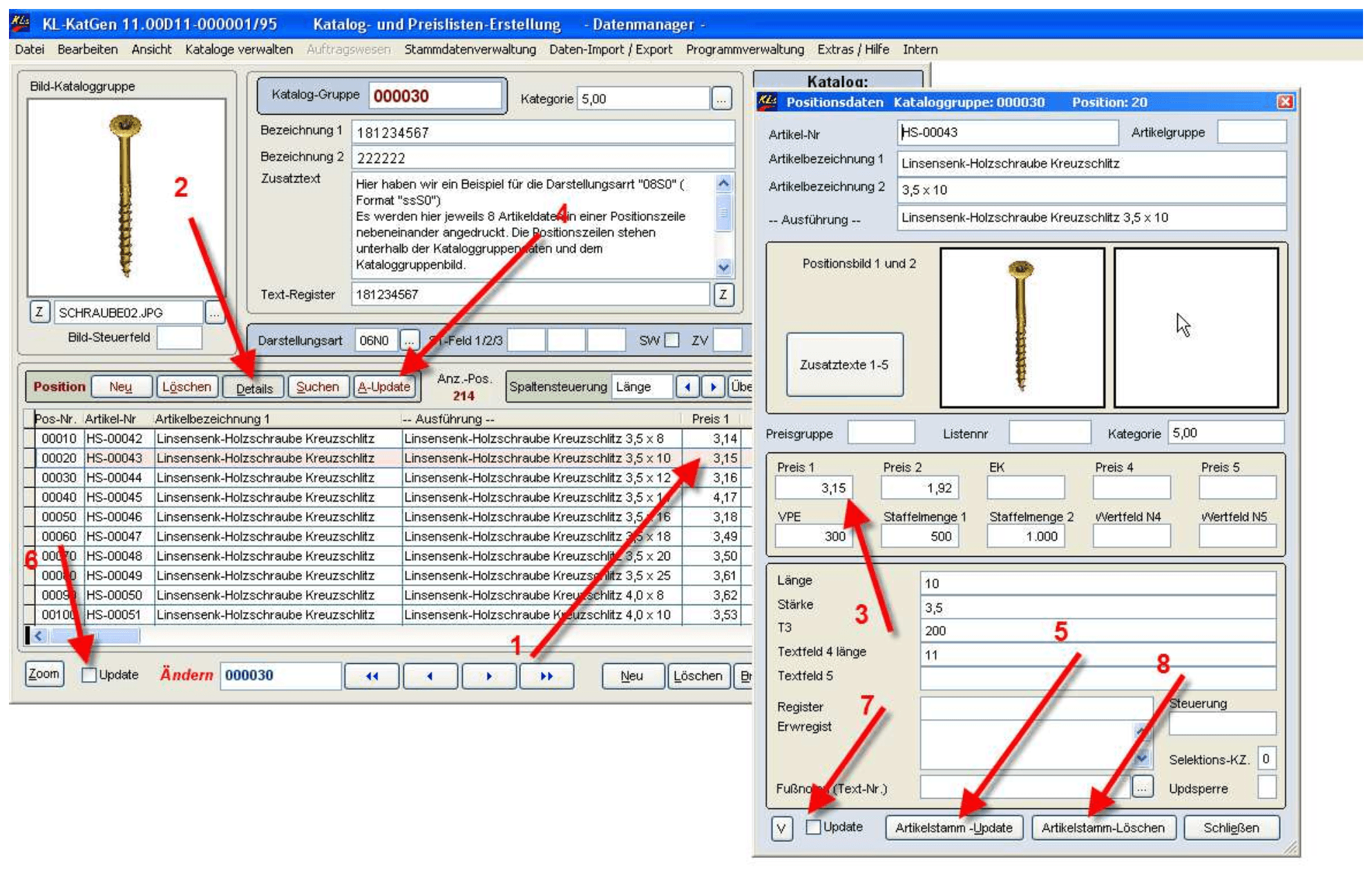Close the Positionsdaten dialog with red X
The image size is (1372, 887).
[x=1285, y=102]
